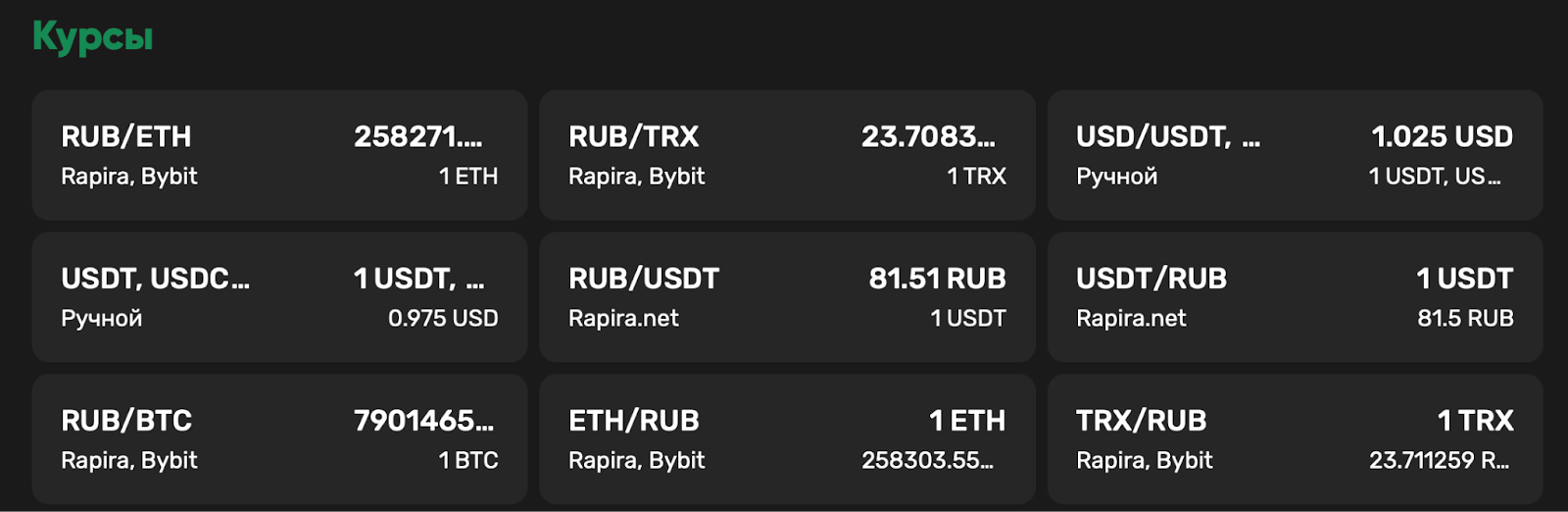Click the truncated 23.7083 TRX rate
Screen dimensions: 1568x512
click(x=928, y=136)
